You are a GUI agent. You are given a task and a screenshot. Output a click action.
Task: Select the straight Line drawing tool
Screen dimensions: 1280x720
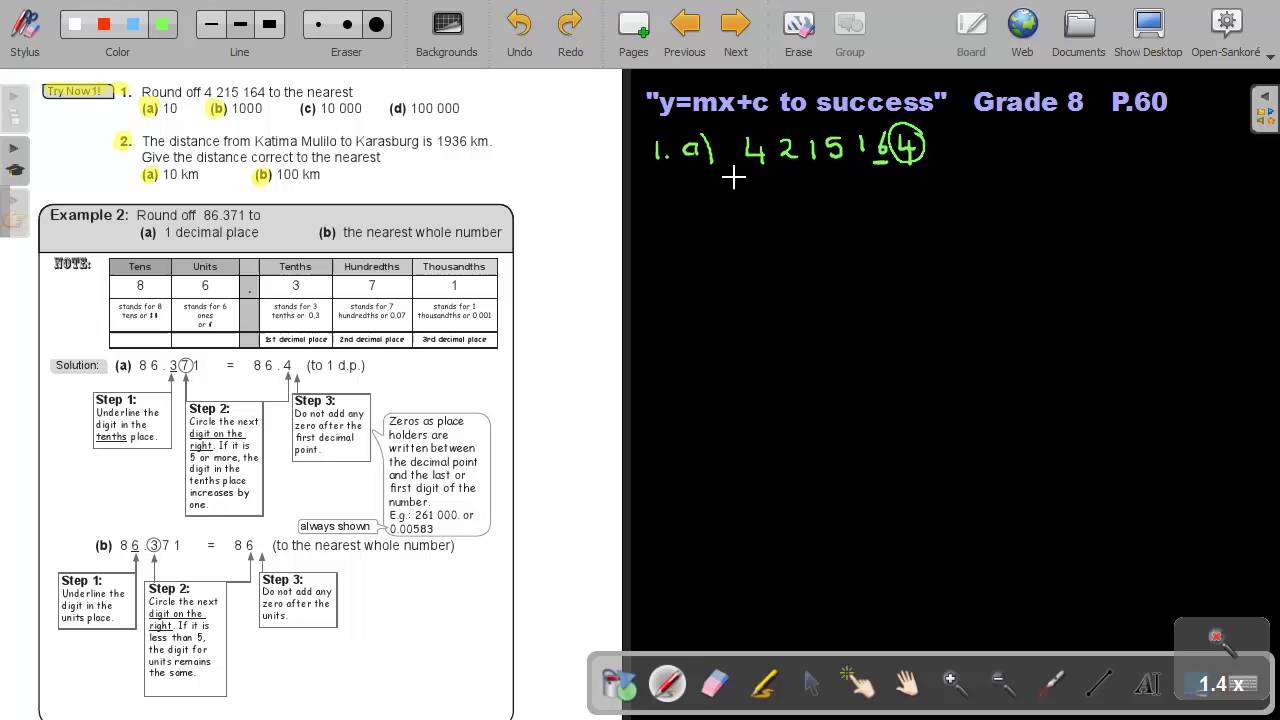(1099, 684)
